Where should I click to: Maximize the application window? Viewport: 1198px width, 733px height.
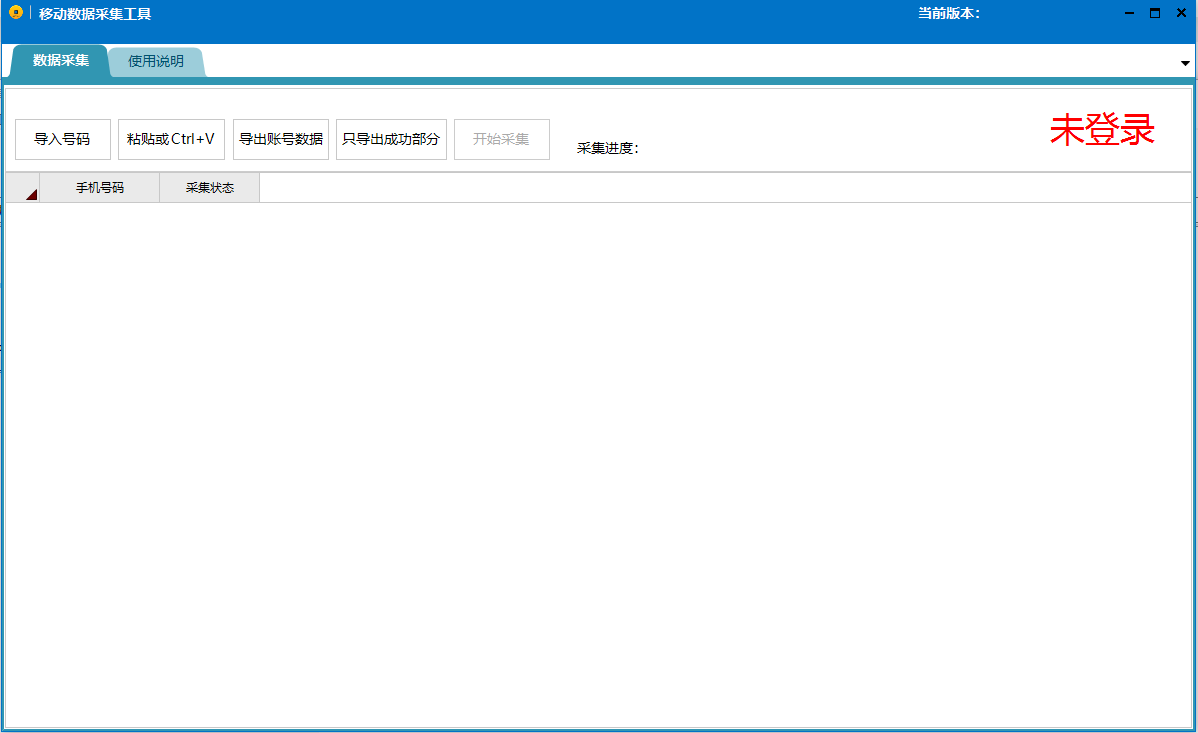(x=1154, y=13)
